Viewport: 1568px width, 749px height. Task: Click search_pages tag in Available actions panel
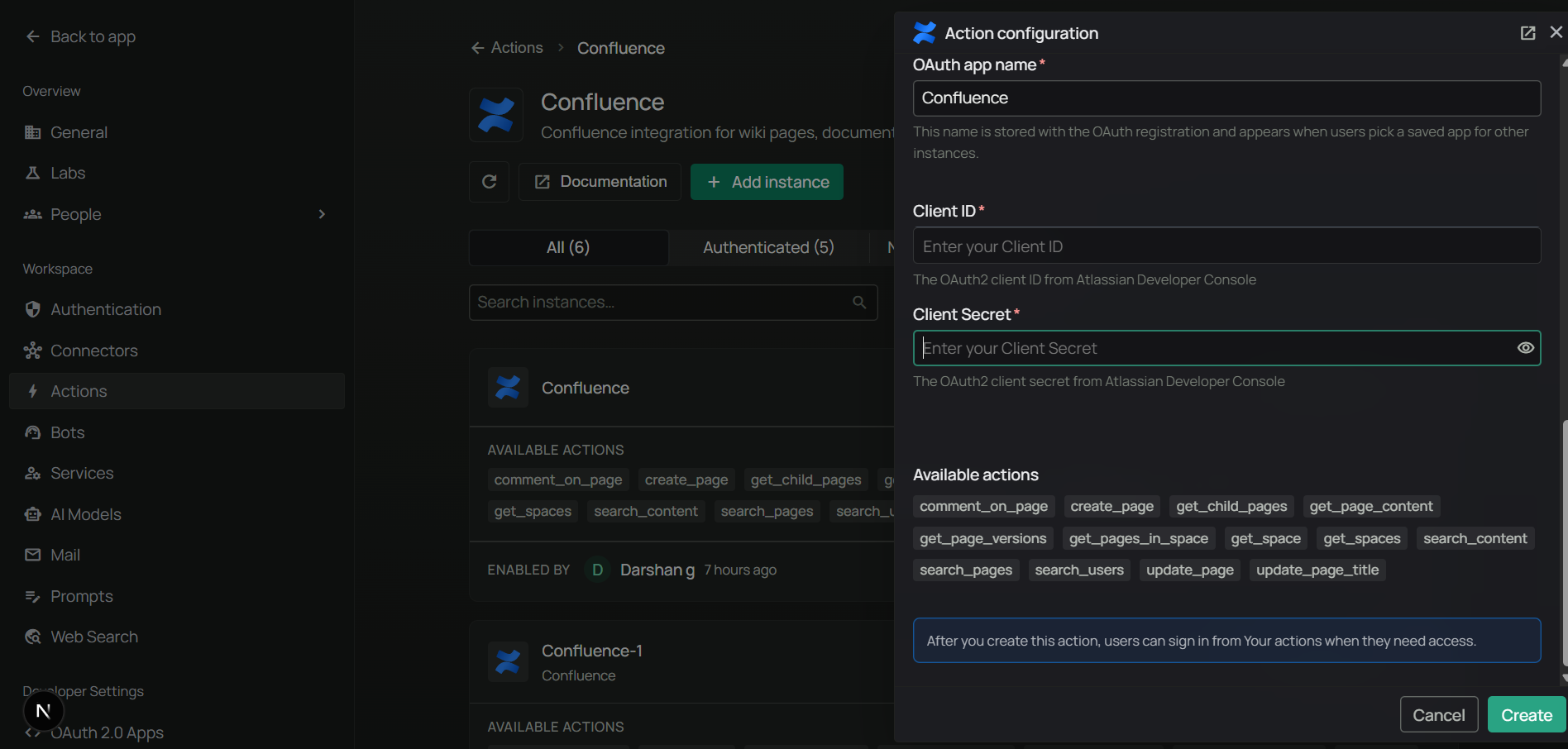click(966, 570)
